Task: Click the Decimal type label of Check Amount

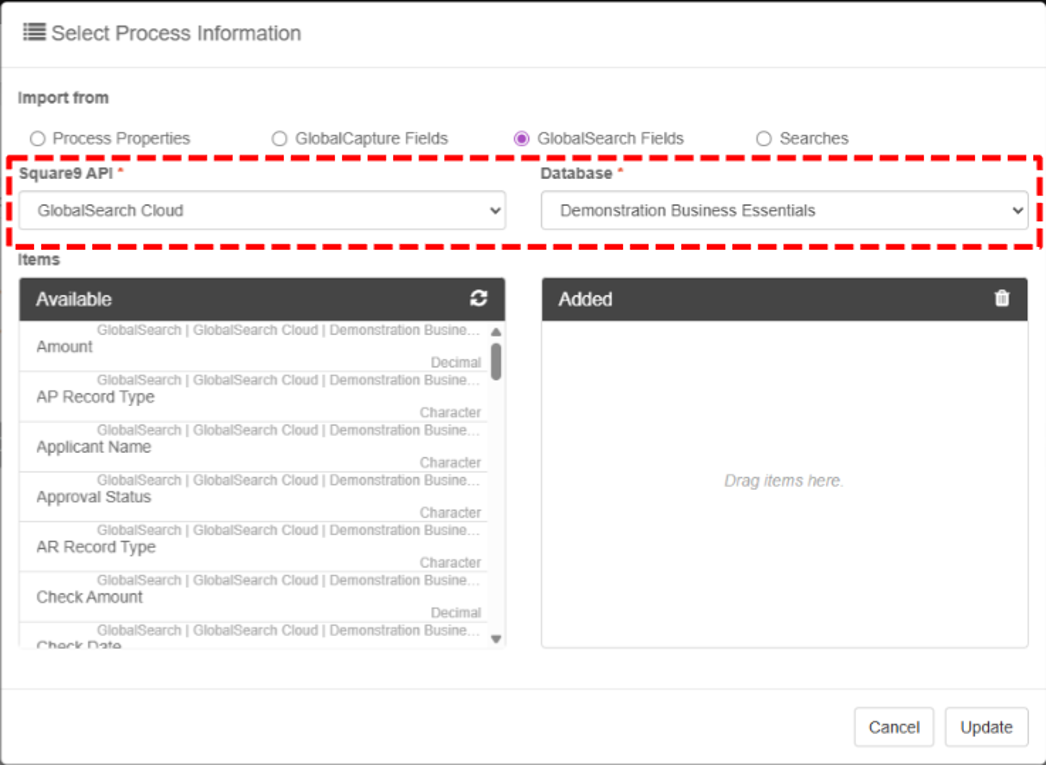Action: click(x=456, y=612)
